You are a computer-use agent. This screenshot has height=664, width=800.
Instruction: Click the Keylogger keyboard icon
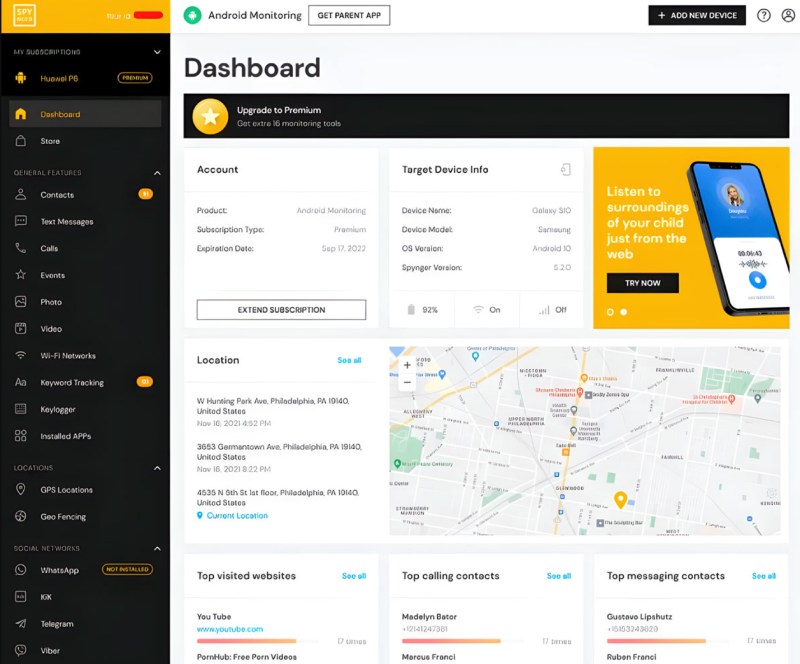click(x=20, y=409)
